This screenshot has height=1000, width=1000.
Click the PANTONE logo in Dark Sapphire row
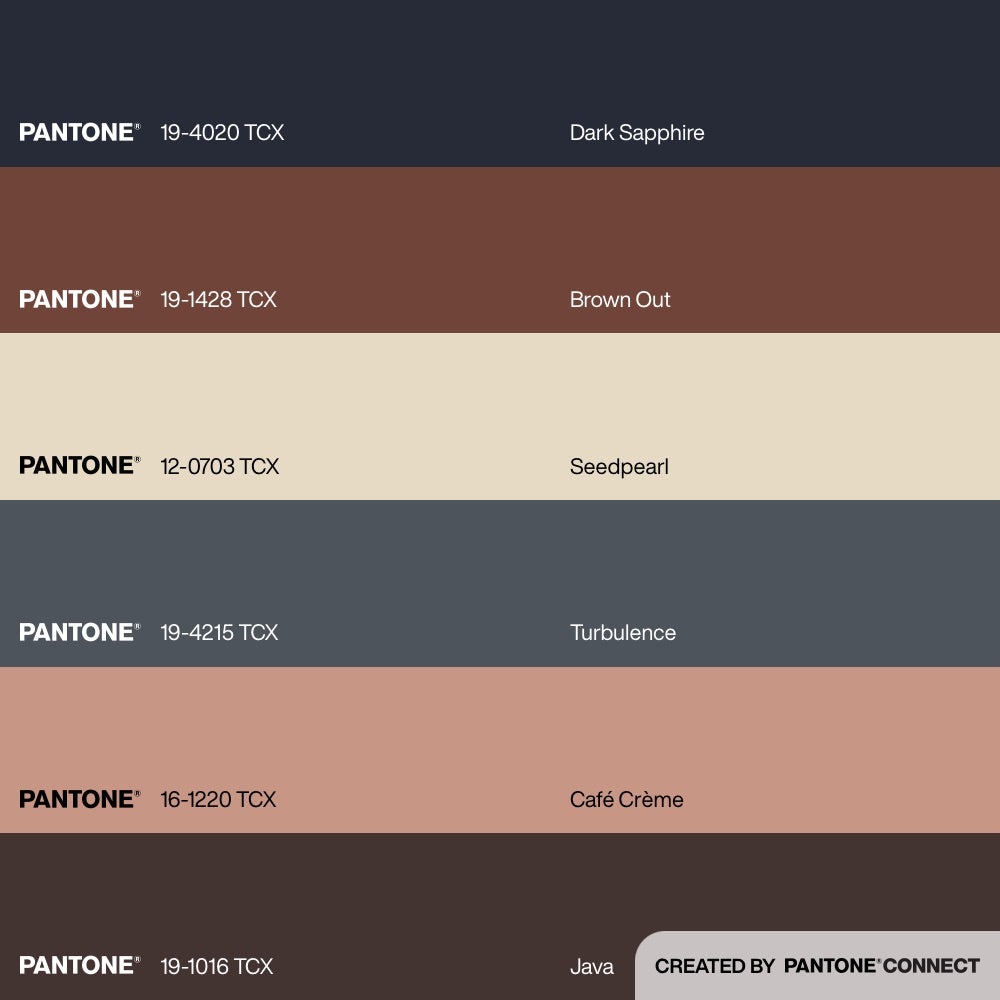(x=79, y=132)
